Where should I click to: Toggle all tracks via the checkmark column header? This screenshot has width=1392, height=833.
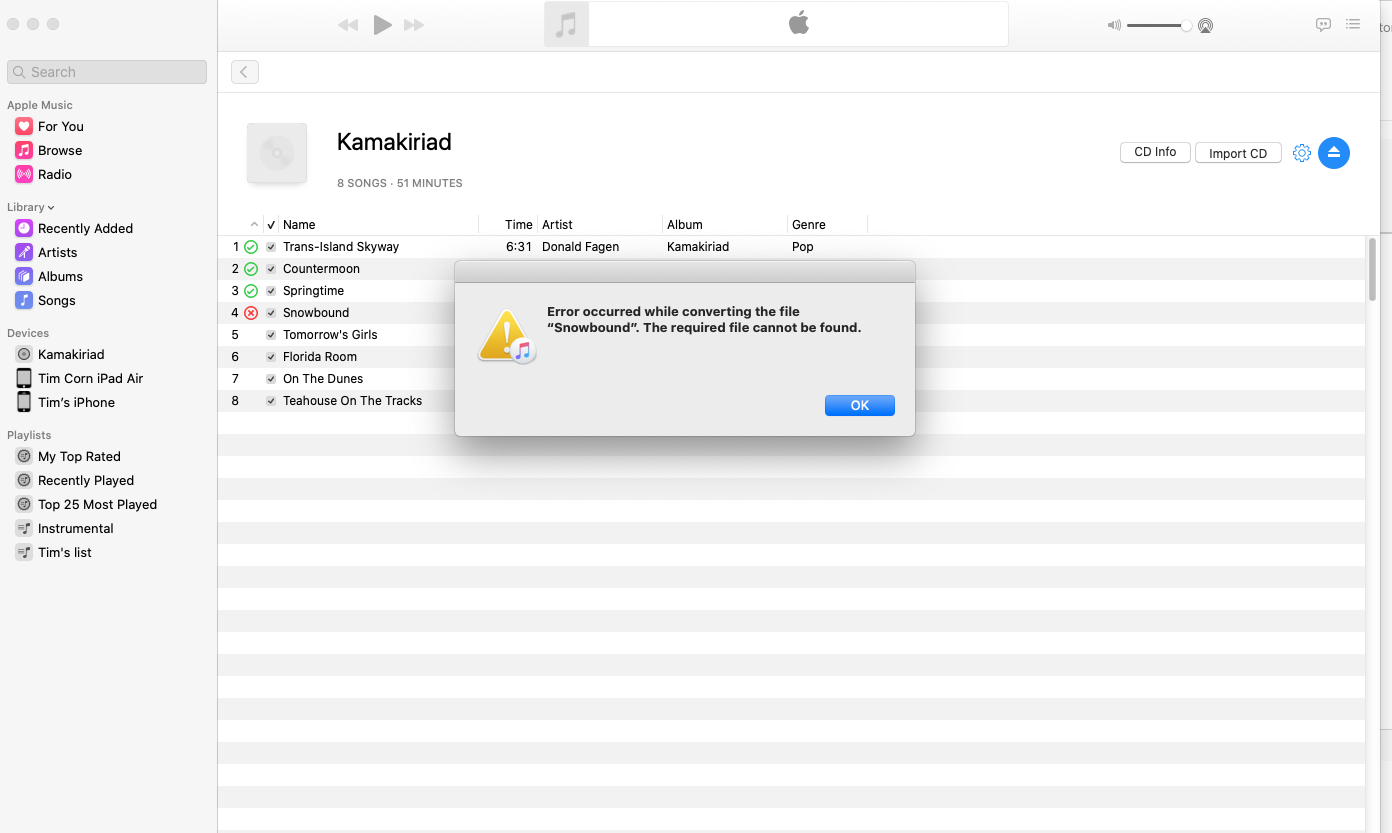pyautogui.click(x=271, y=225)
